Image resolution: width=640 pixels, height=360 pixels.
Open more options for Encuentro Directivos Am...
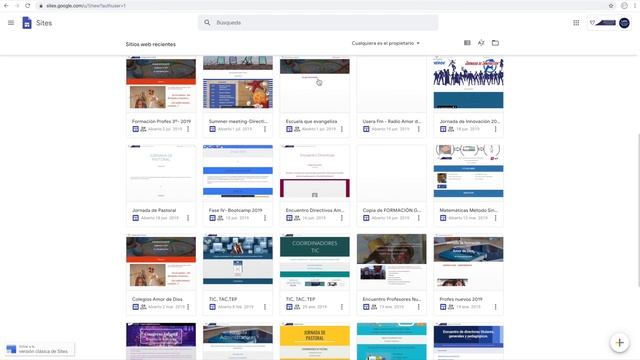[342, 218]
